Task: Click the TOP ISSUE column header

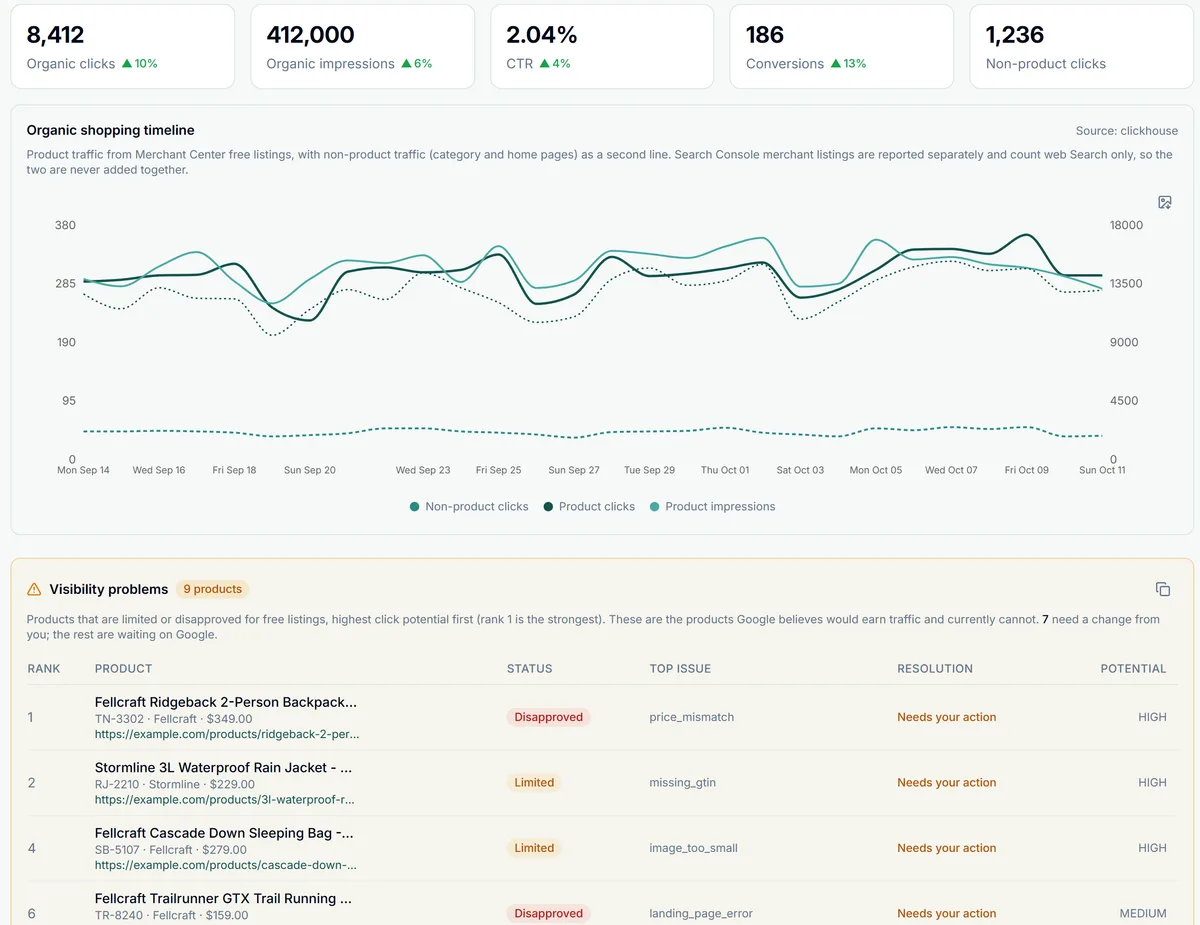Action: 680,669
